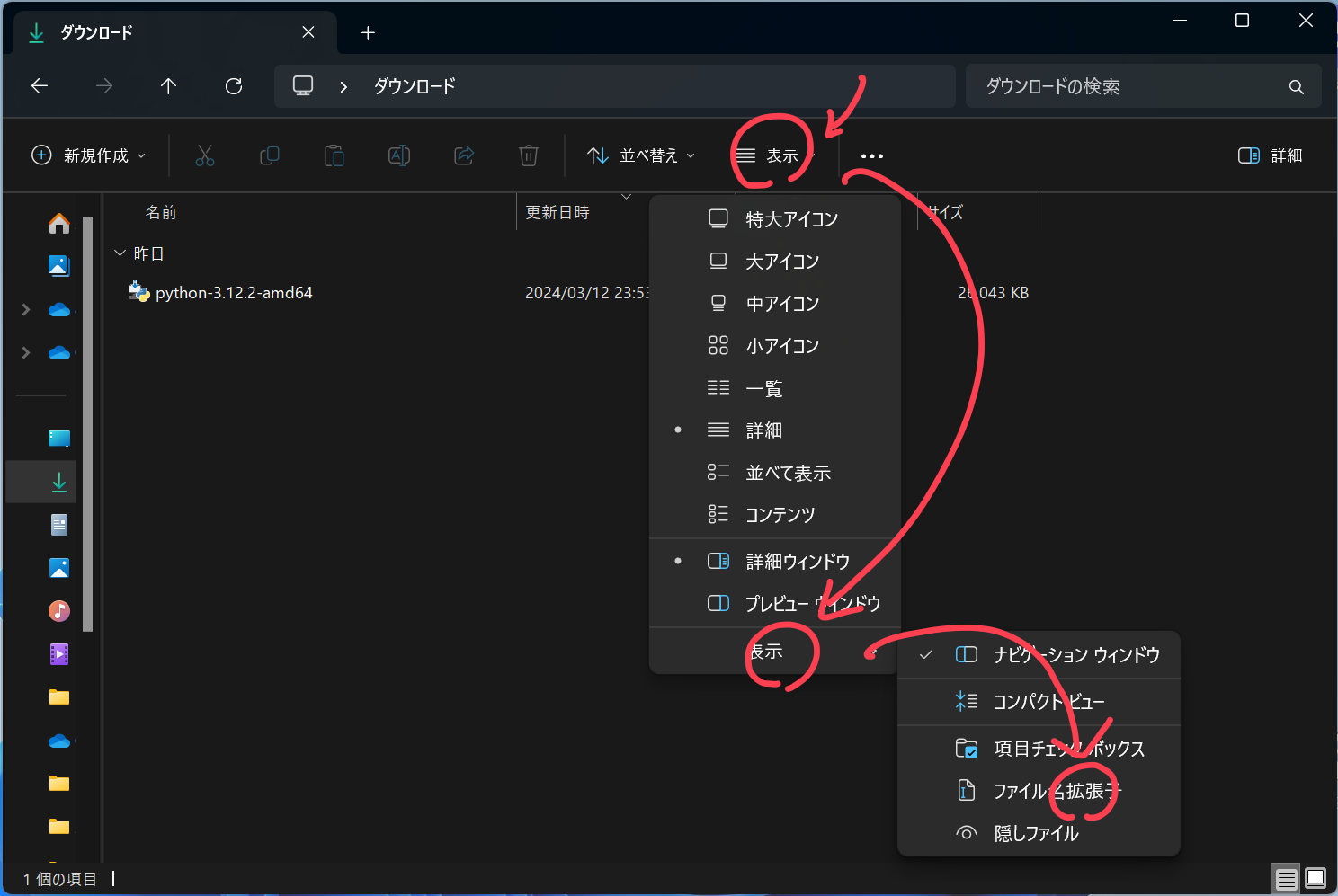Screen dimensions: 1338x896
Task: Click the Delete trash can icon
Action: click(529, 156)
